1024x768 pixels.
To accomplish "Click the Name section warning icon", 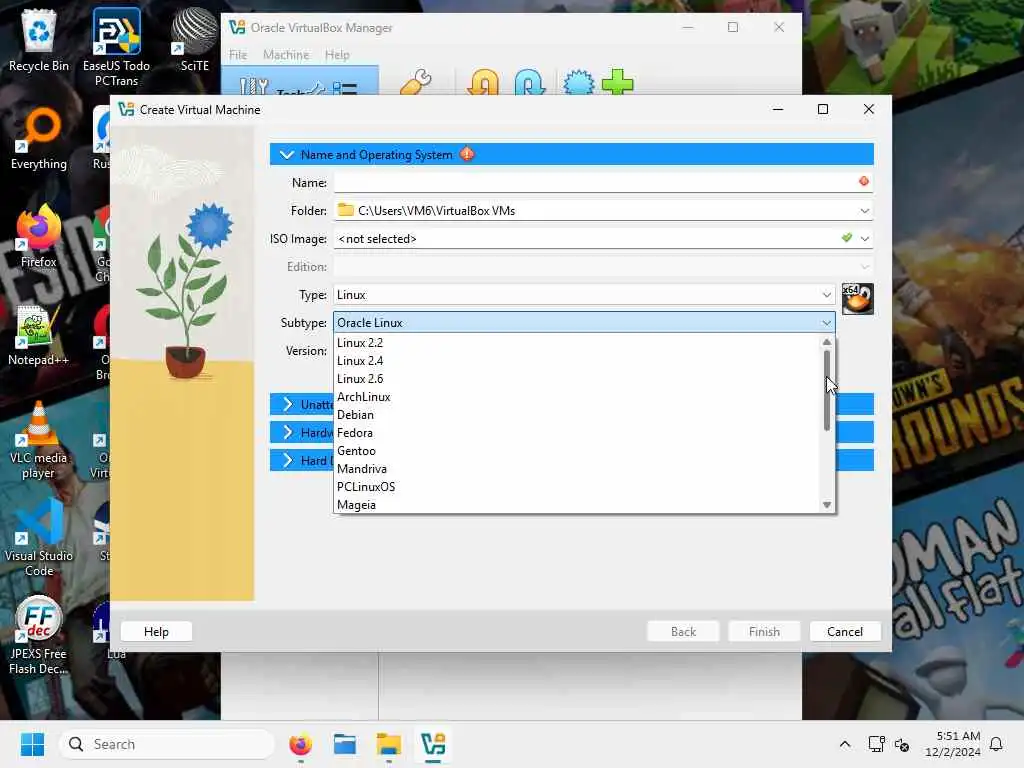I will click(467, 154).
